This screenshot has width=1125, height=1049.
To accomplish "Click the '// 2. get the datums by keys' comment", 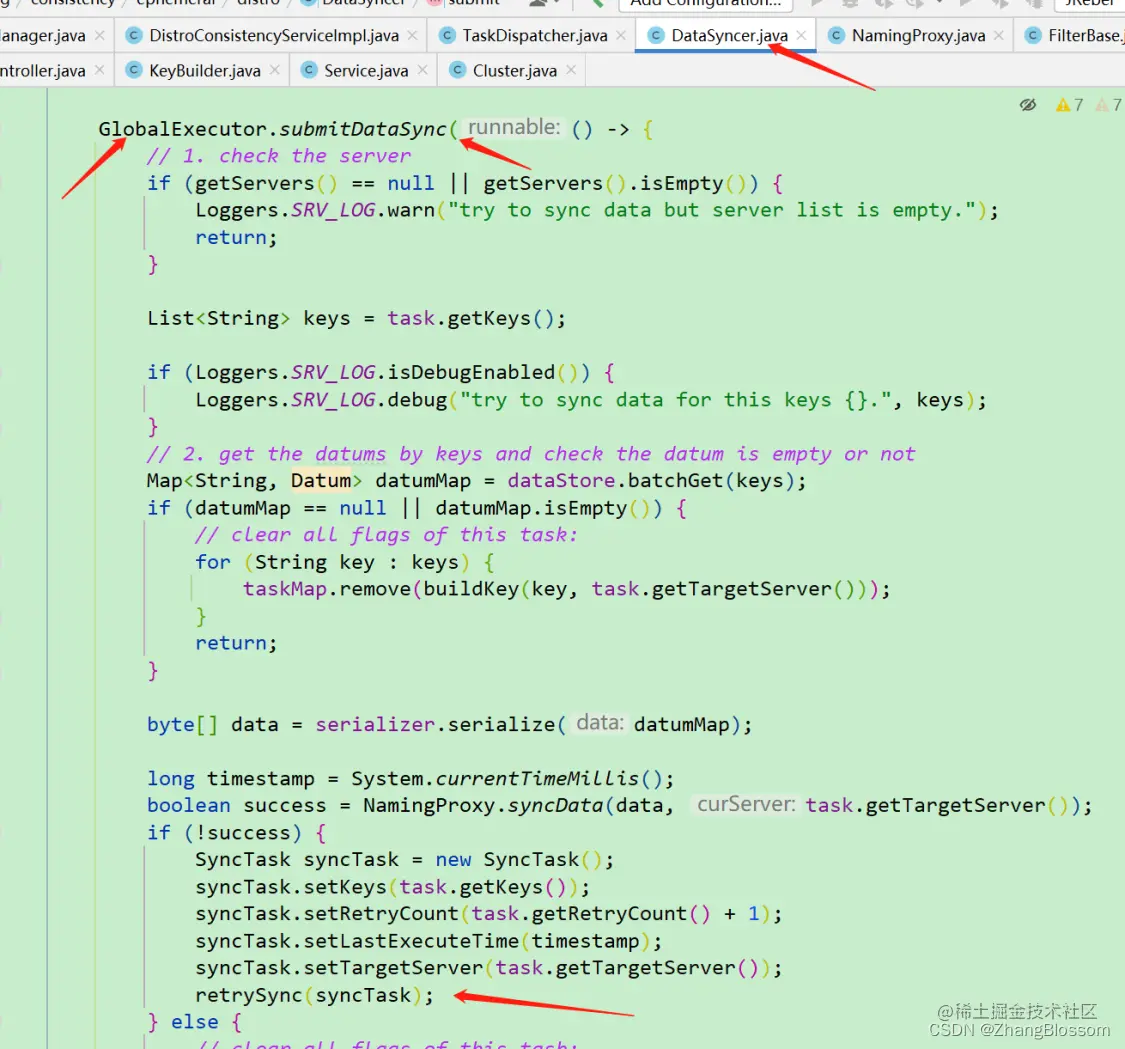I will 531,454.
